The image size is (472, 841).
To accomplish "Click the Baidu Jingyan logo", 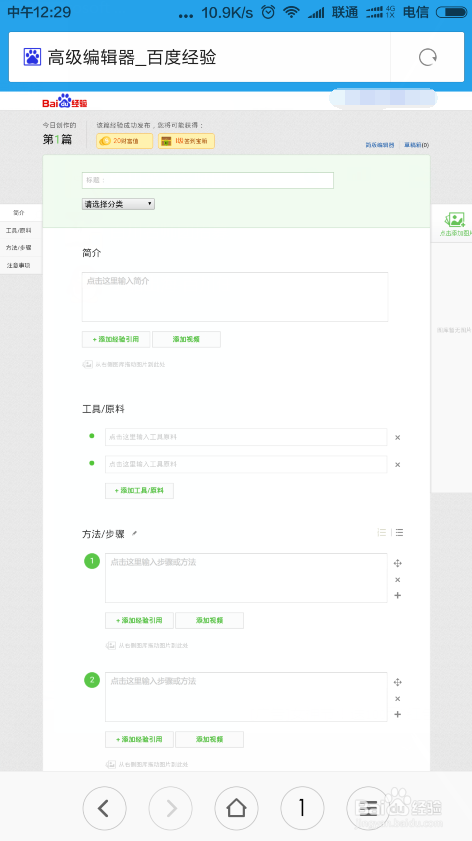I will tap(64, 101).
